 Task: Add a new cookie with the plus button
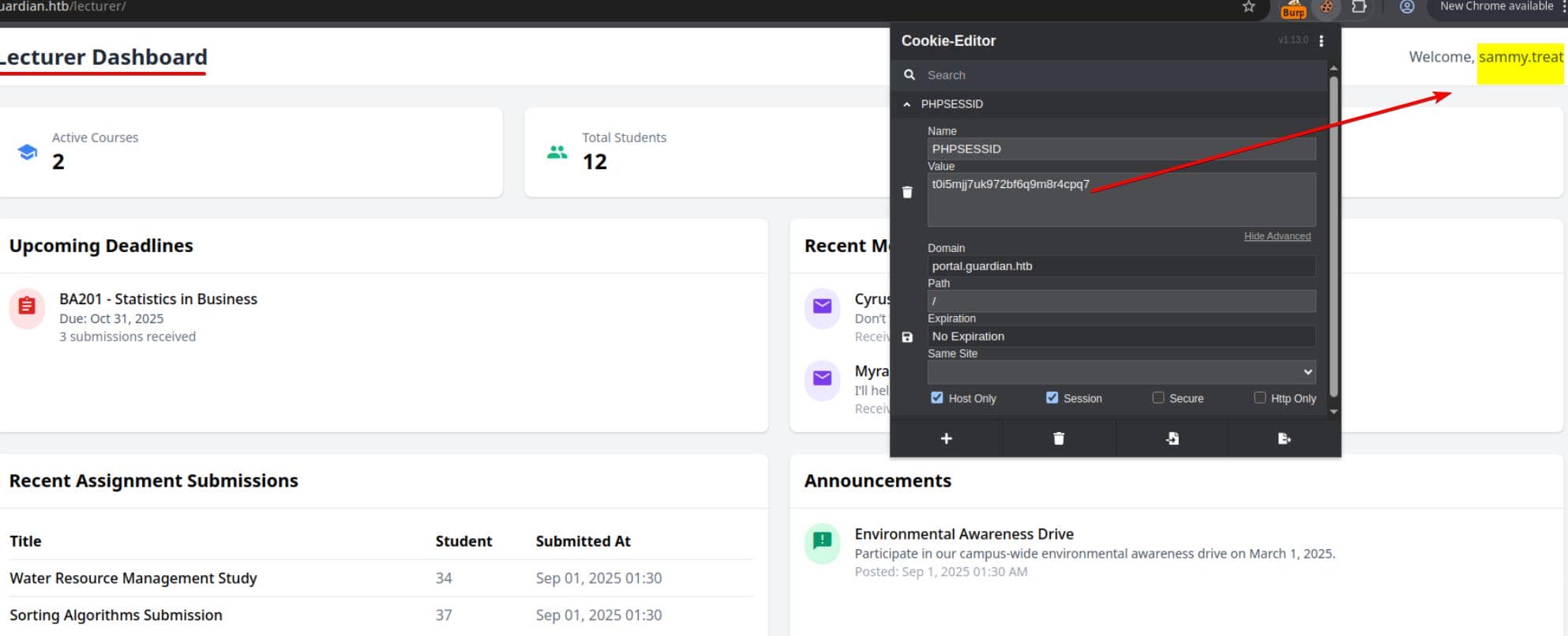point(946,438)
